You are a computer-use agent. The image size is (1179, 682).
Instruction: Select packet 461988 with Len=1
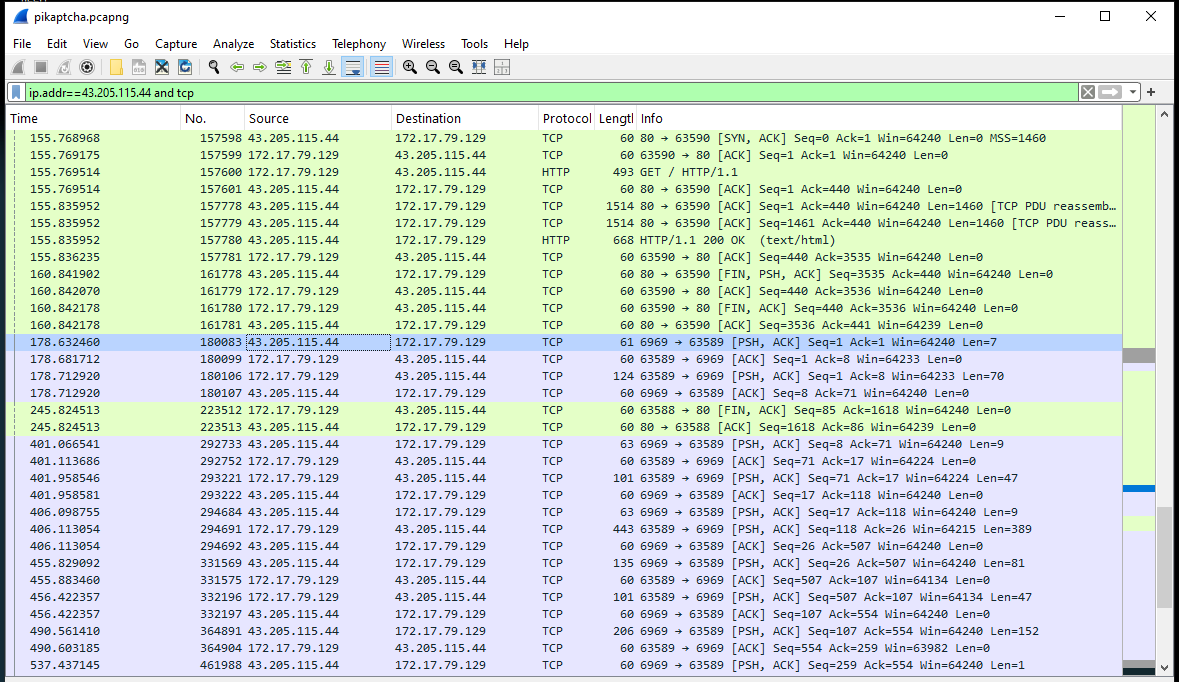pyautogui.click(x=564, y=665)
